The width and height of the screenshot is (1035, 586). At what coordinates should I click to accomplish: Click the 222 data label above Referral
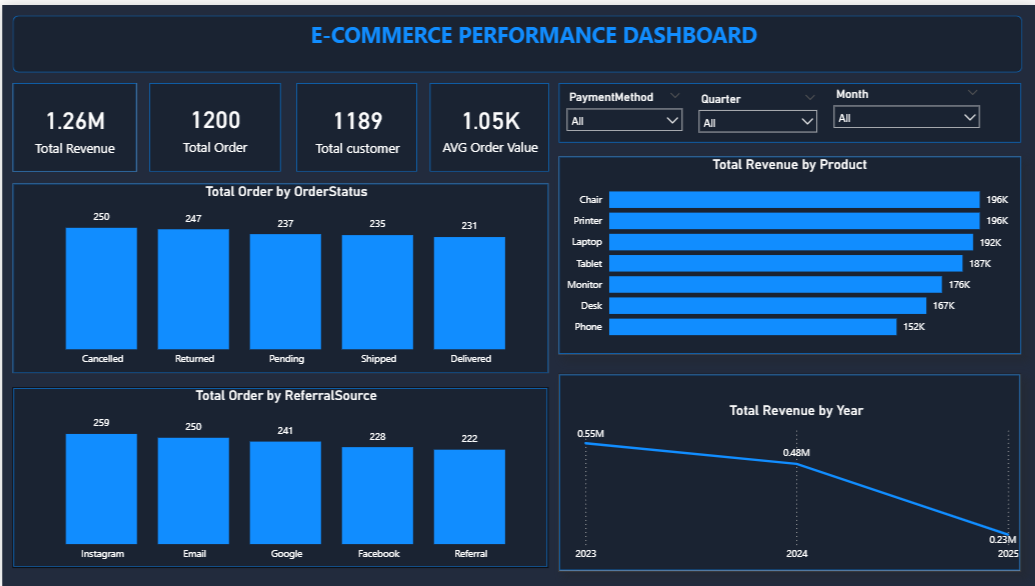coord(469,438)
